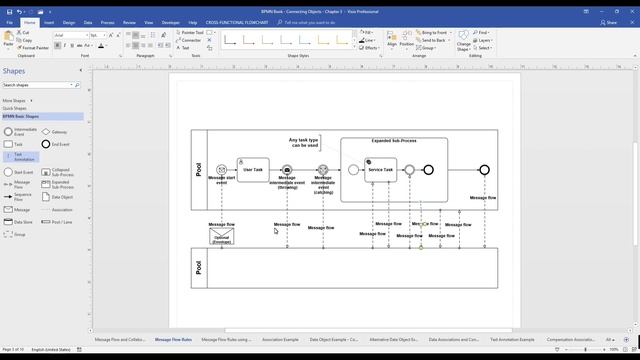Open the Line dropdown
This screenshot has height=360, width=640.
367,40
